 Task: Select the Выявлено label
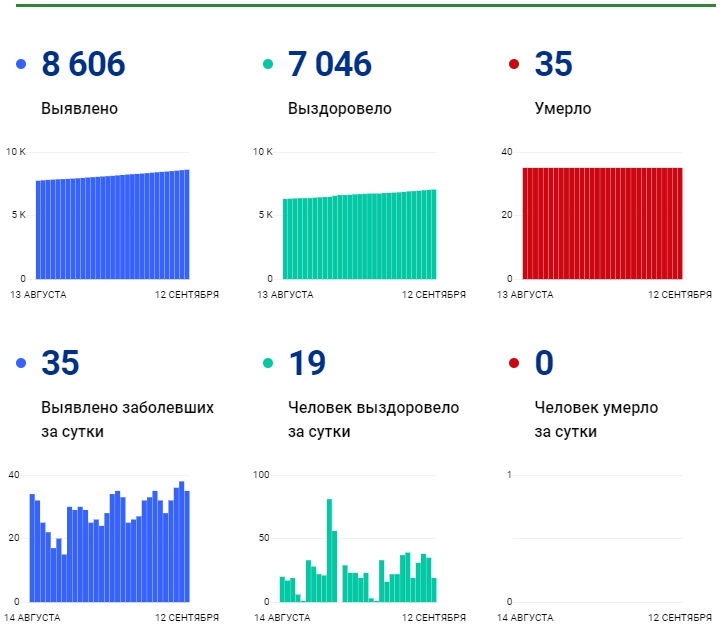[x=79, y=109]
